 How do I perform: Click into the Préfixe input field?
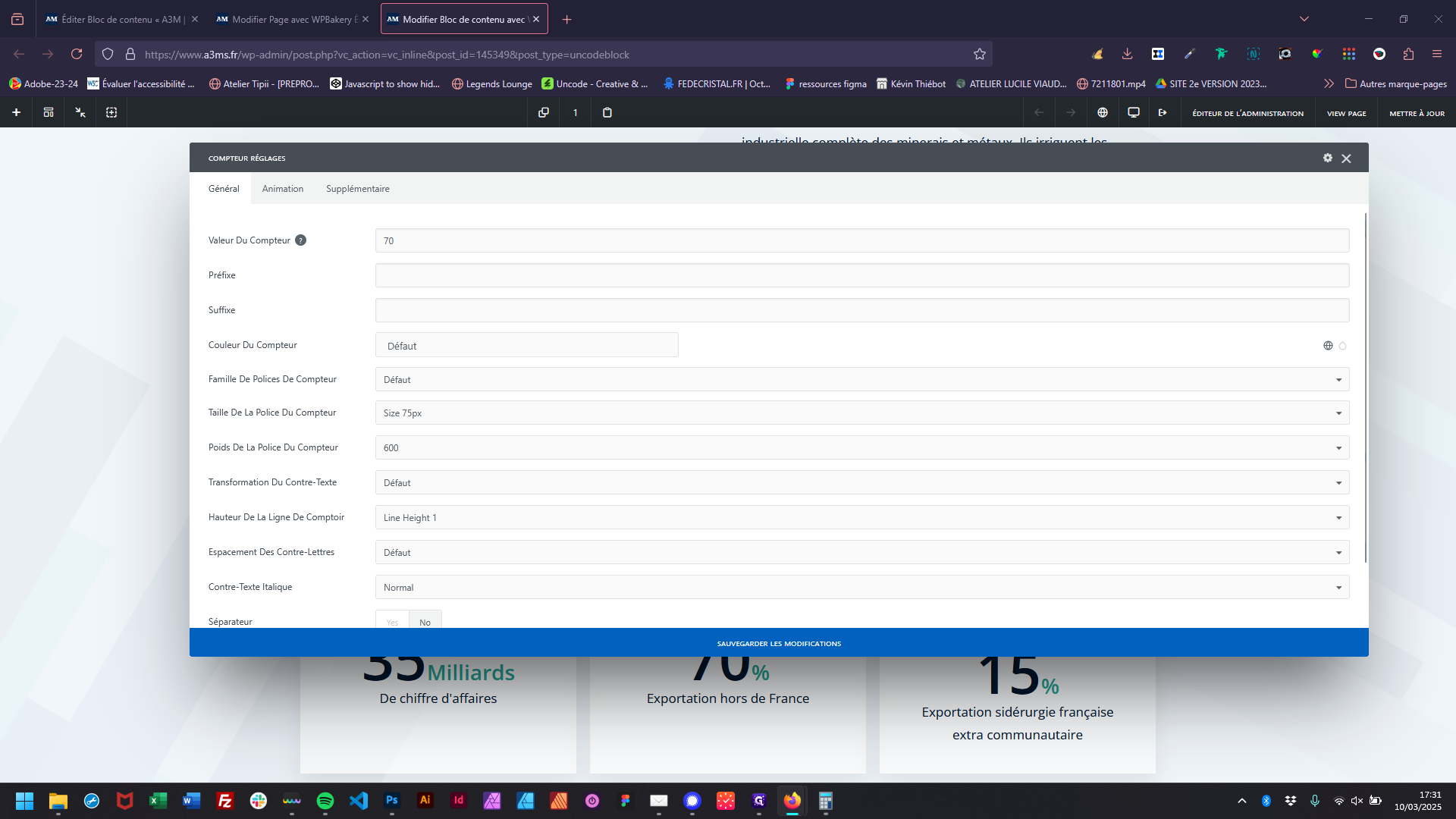[861, 275]
